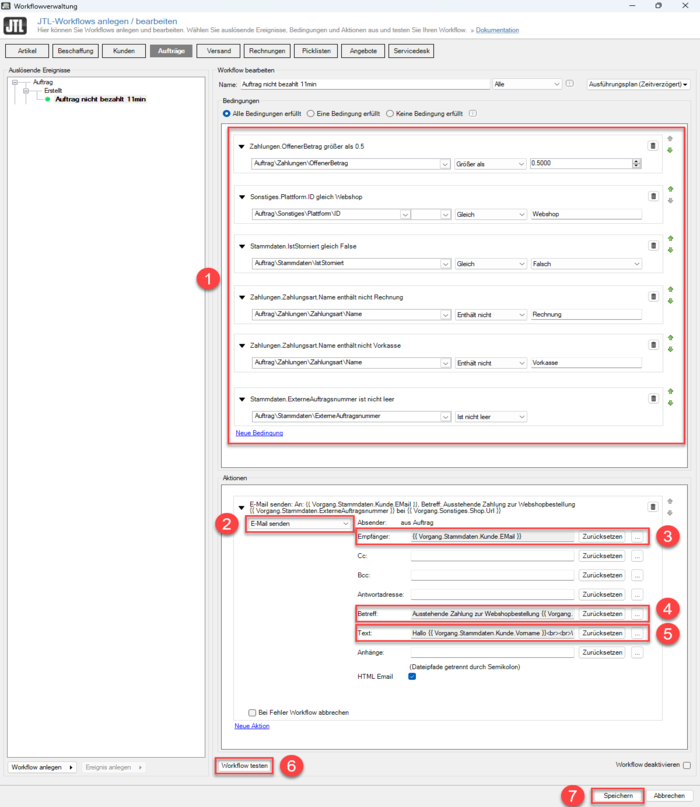Open the E-Mail senden action type dropdown
700x807 pixels.
point(299,523)
